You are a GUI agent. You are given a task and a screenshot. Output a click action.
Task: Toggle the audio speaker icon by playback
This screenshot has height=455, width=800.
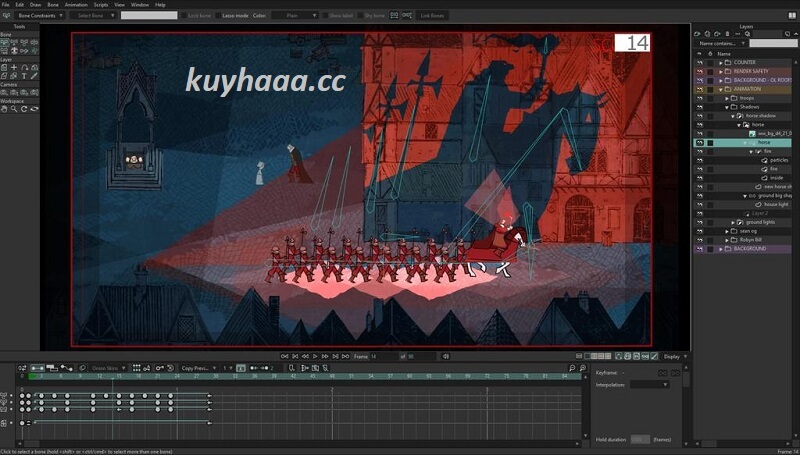[445, 357]
